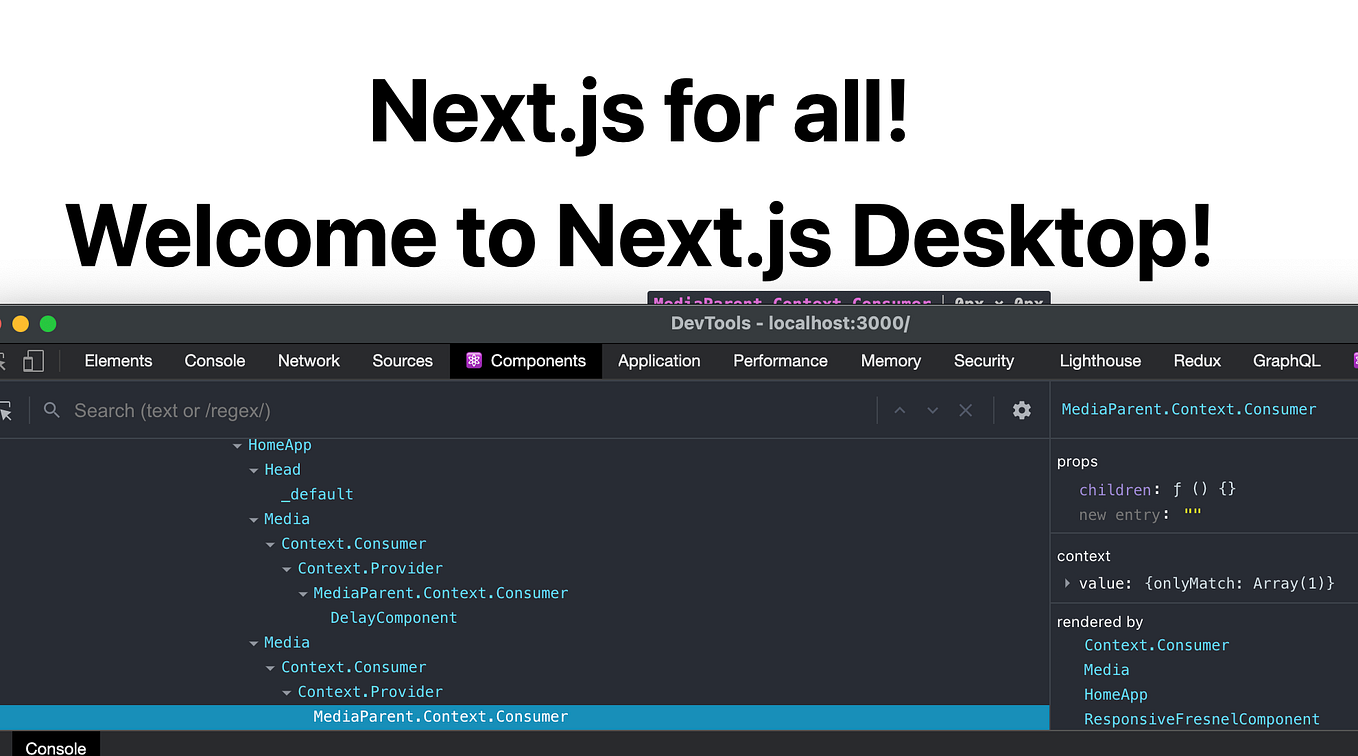The image size is (1358, 756).
Task: Go to next search result arrow
Action: pyautogui.click(x=933, y=410)
